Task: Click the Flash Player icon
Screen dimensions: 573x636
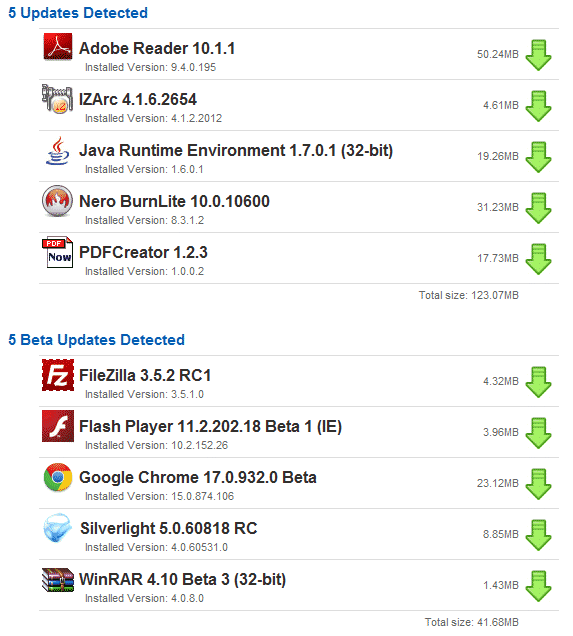Action: pos(58,426)
